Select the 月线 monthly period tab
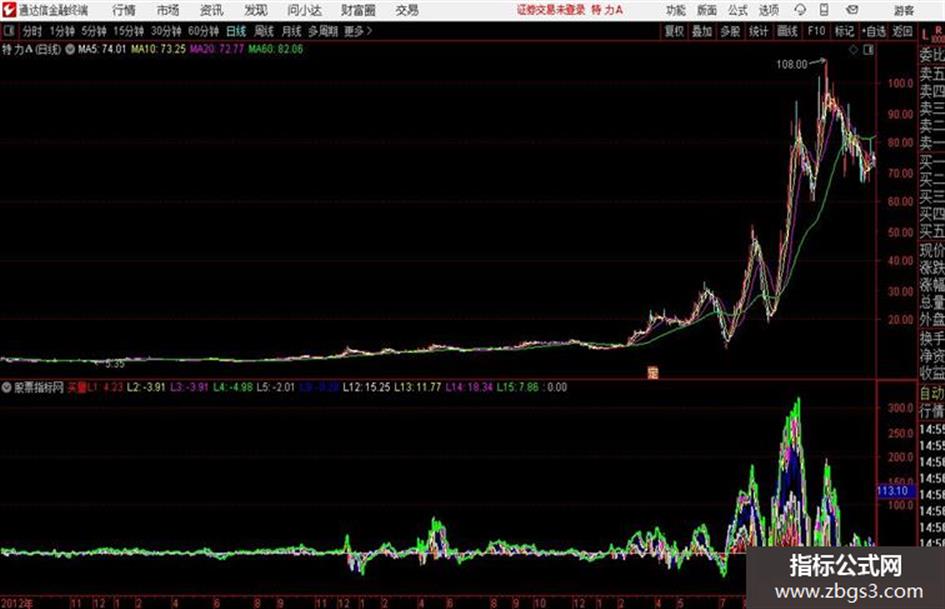The width and height of the screenshot is (945, 609). pyautogui.click(x=292, y=31)
